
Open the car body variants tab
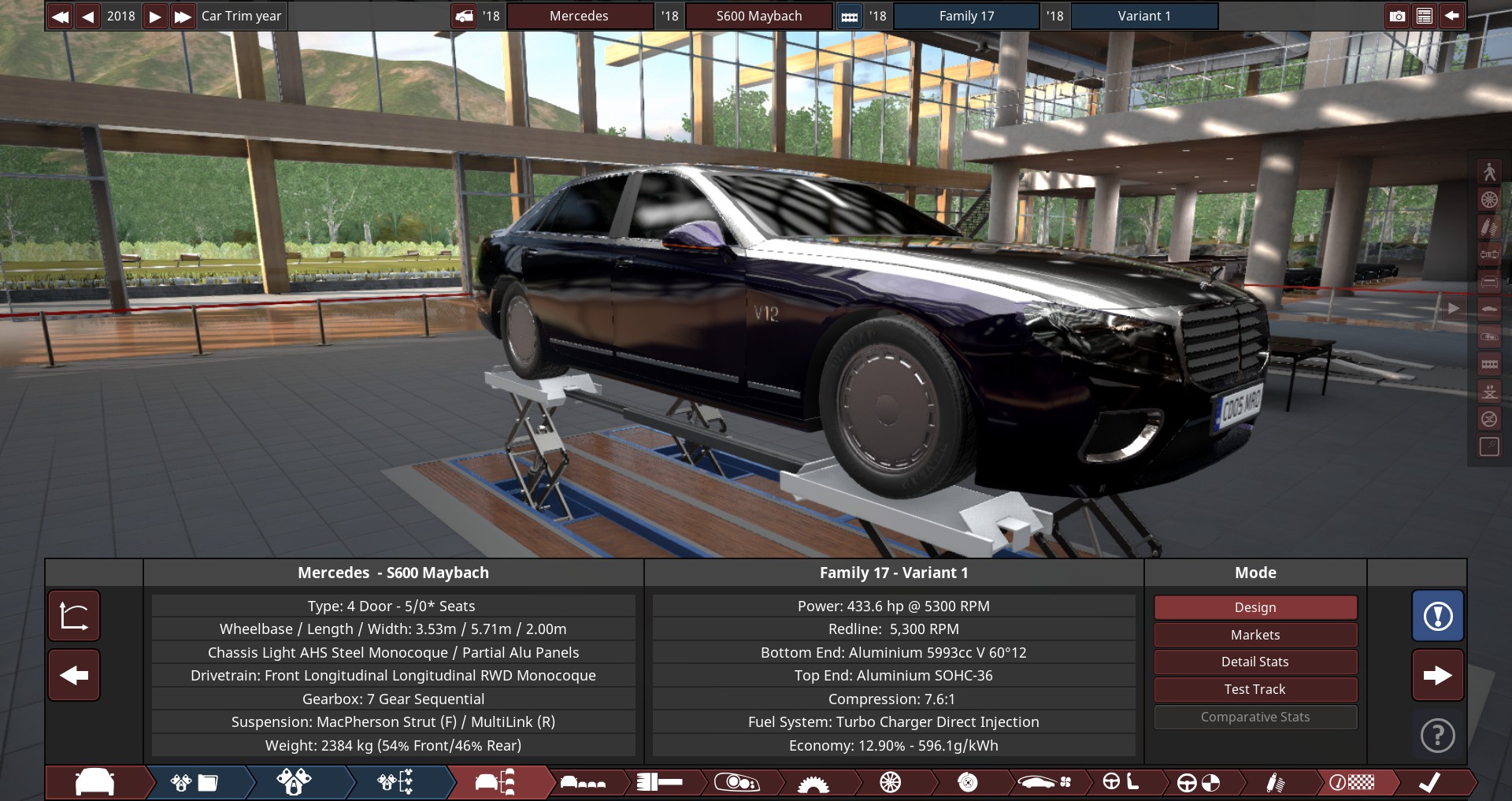pyautogui.click(x=583, y=782)
